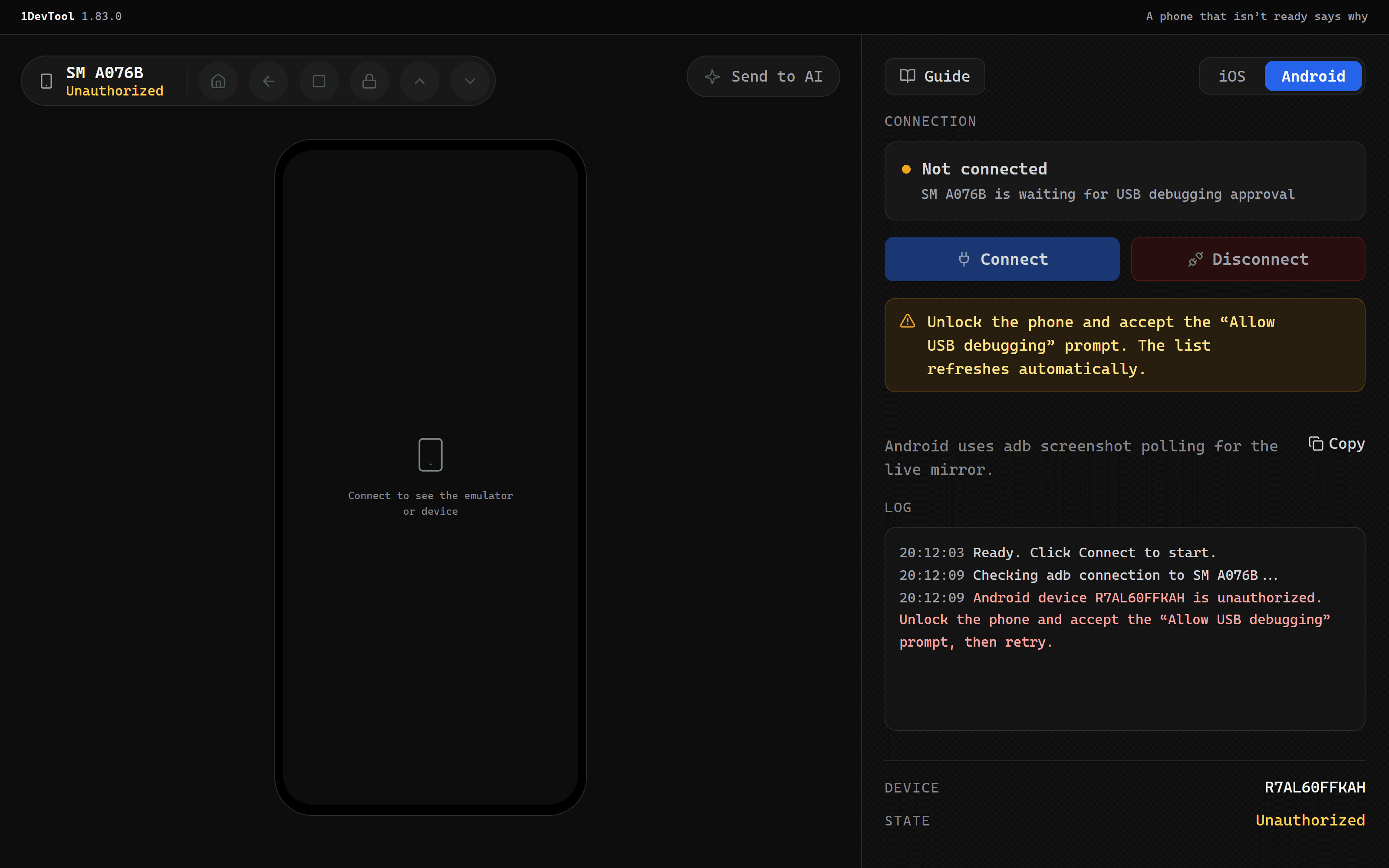Click the Back arrow icon

[x=269, y=81]
